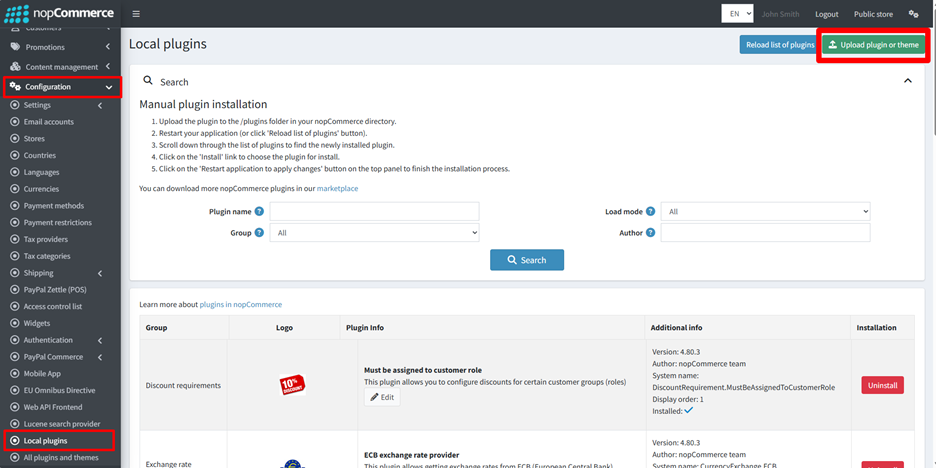Click the Content management cubes icon
This screenshot has width=936, height=468.
pyautogui.click(x=15, y=67)
